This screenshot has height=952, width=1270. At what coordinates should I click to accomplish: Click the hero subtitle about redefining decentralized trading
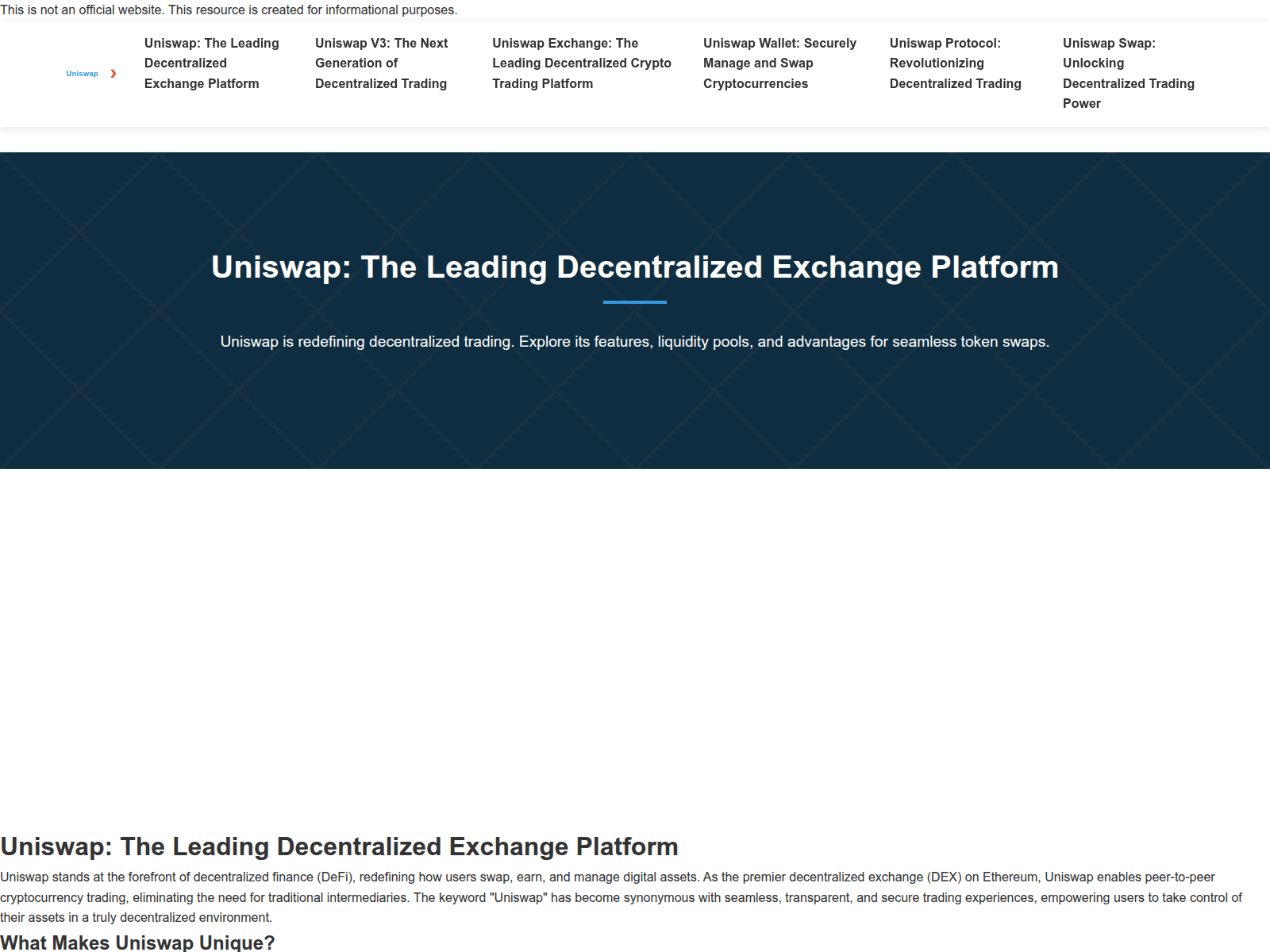coord(635,342)
